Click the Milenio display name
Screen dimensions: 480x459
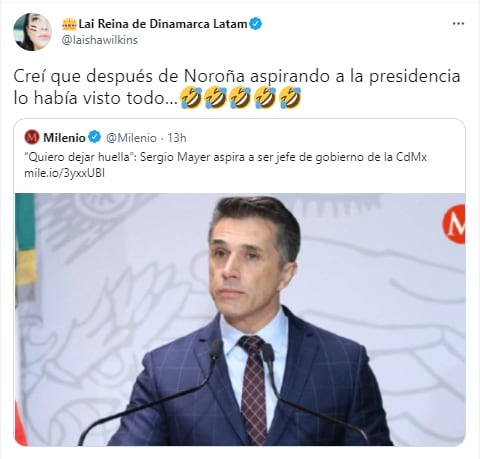(64, 138)
